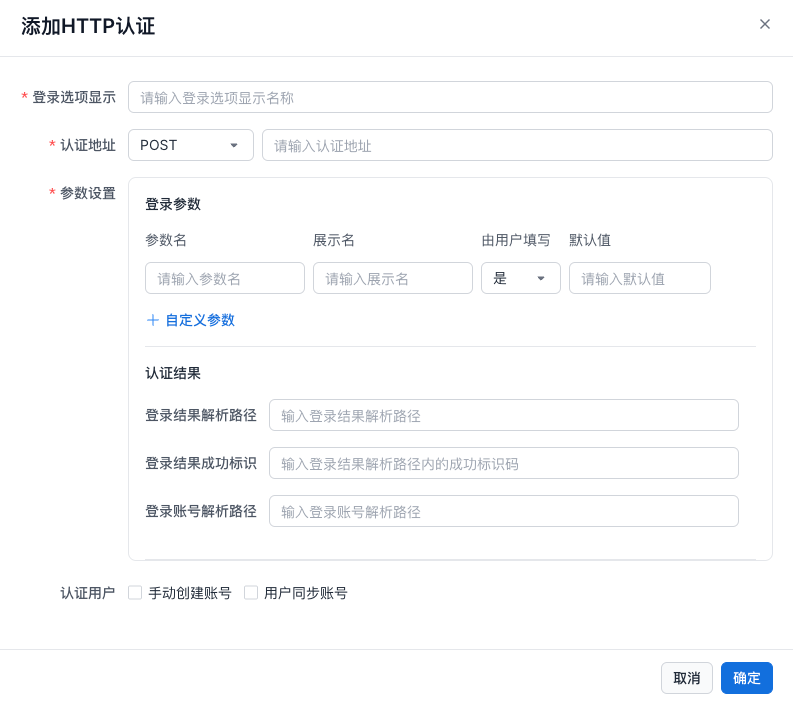Select the 登录结果成功标识 input field
The height and width of the screenshot is (703, 793).
(504, 463)
